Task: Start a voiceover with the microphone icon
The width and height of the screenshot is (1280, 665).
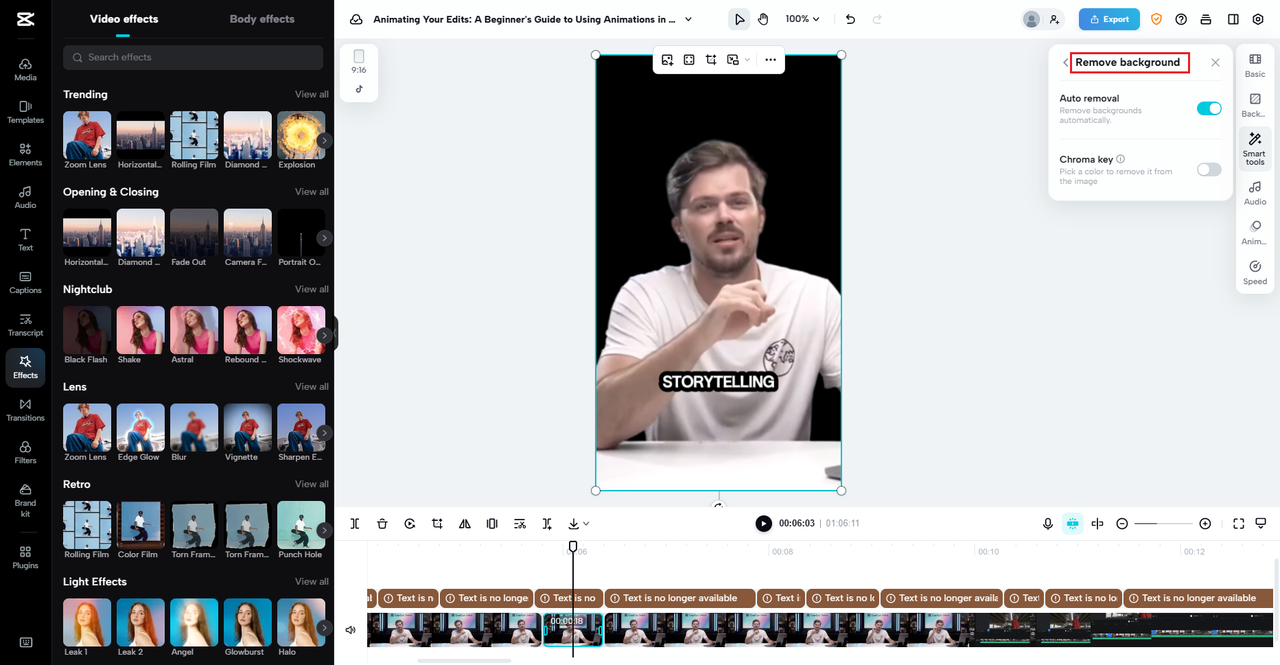Action: 1047,523
